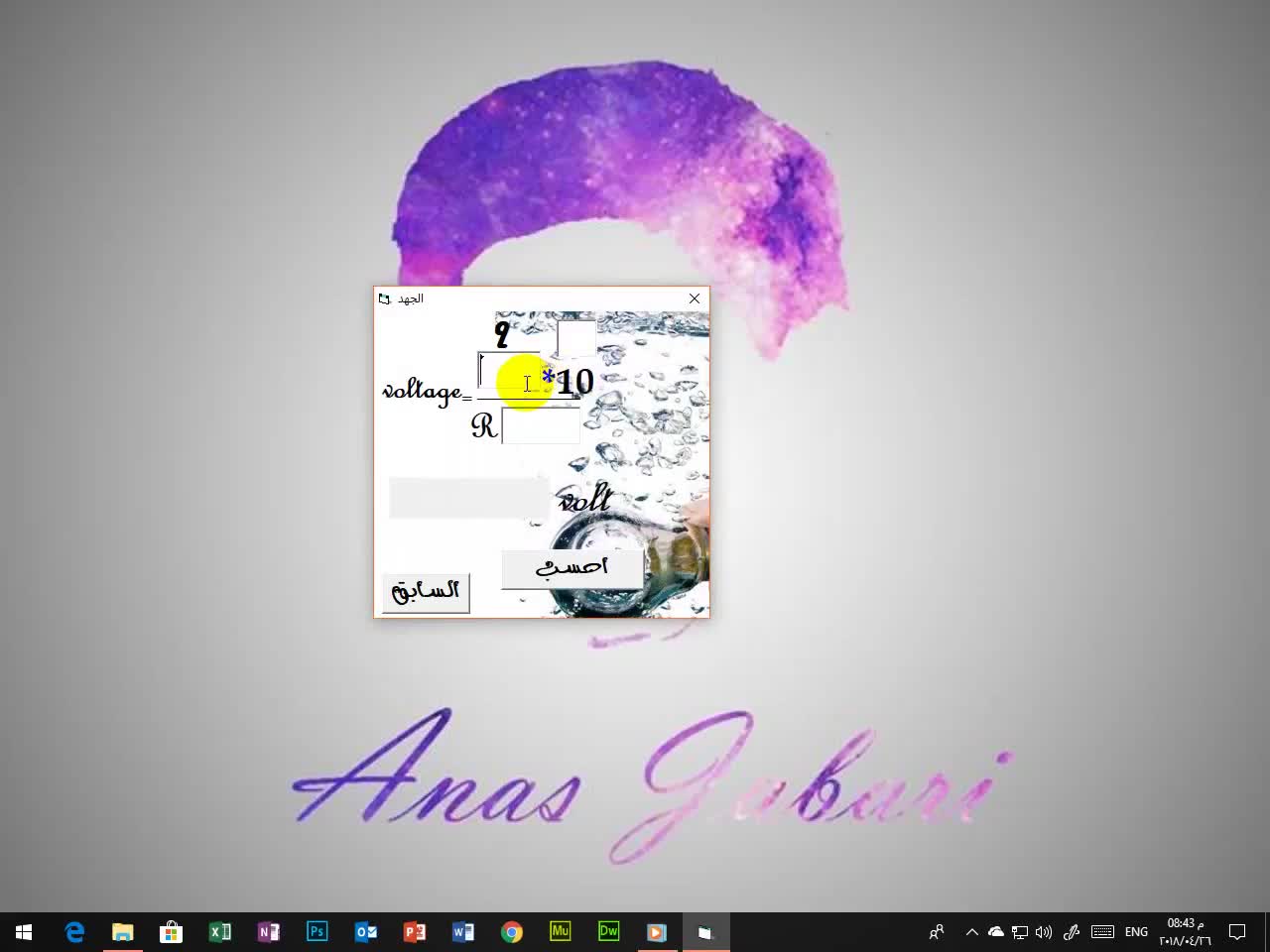Switch the ENG input language indicator

coord(1136,932)
